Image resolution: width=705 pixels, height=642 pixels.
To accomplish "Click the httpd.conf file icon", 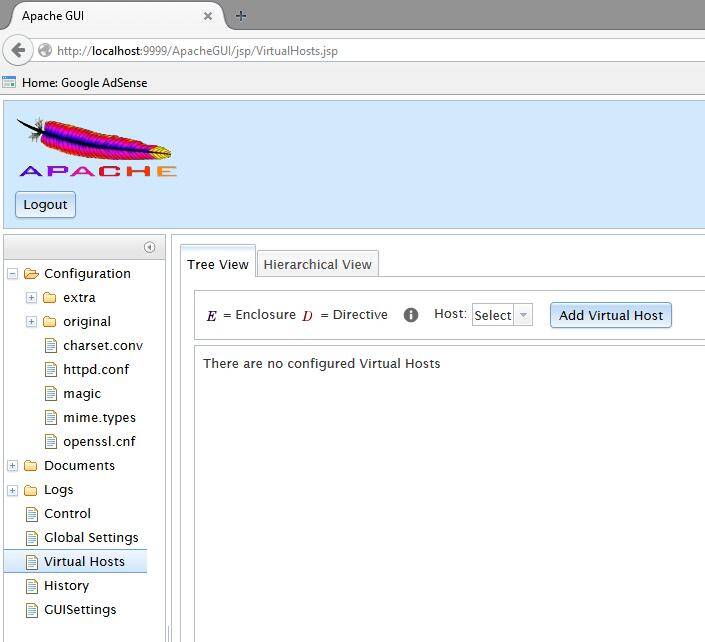I will pyautogui.click(x=51, y=370).
